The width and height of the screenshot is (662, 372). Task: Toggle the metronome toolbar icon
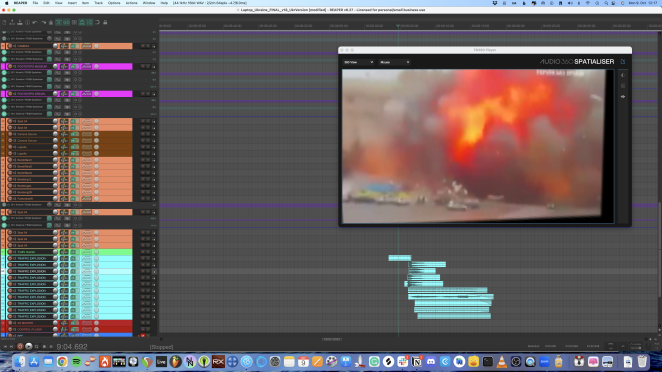click(51, 22)
